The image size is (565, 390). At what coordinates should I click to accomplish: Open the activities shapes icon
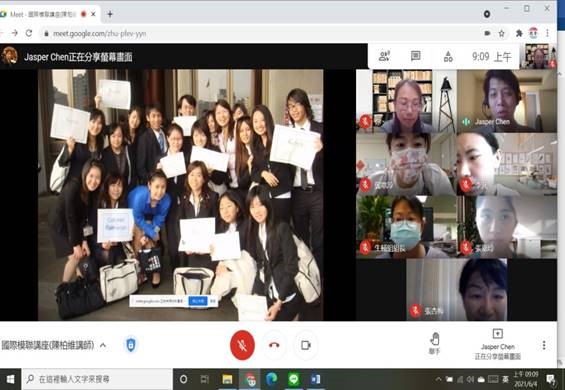pyautogui.click(x=448, y=56)
